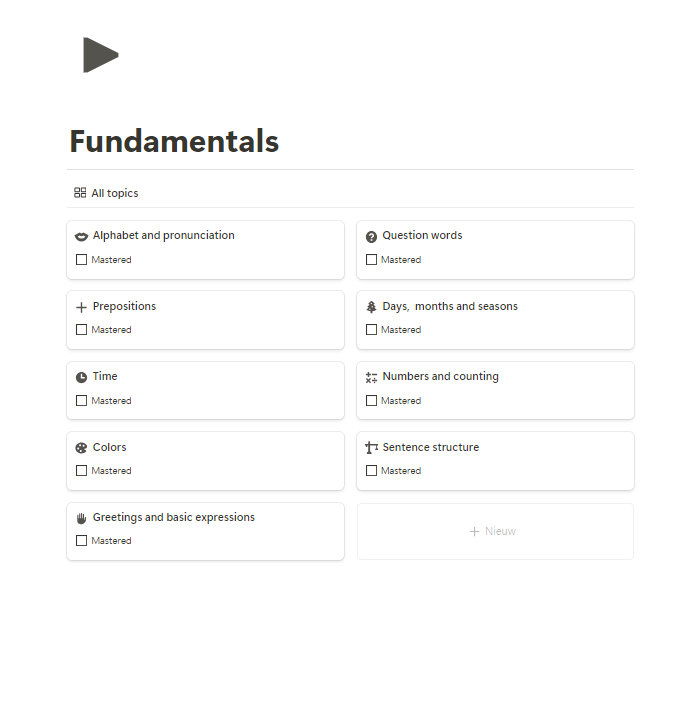Image resolution: width=694 pixels, height=706 pixels.
Task: Click the play triangle page icon
Action: click(x=100, y=55)
